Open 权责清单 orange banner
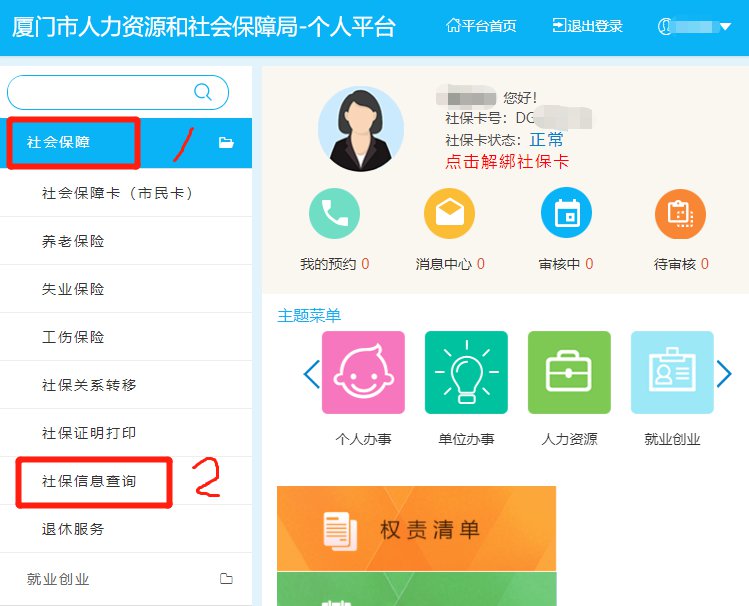This screenshot has height=606, width=749. tap(417, 529)
